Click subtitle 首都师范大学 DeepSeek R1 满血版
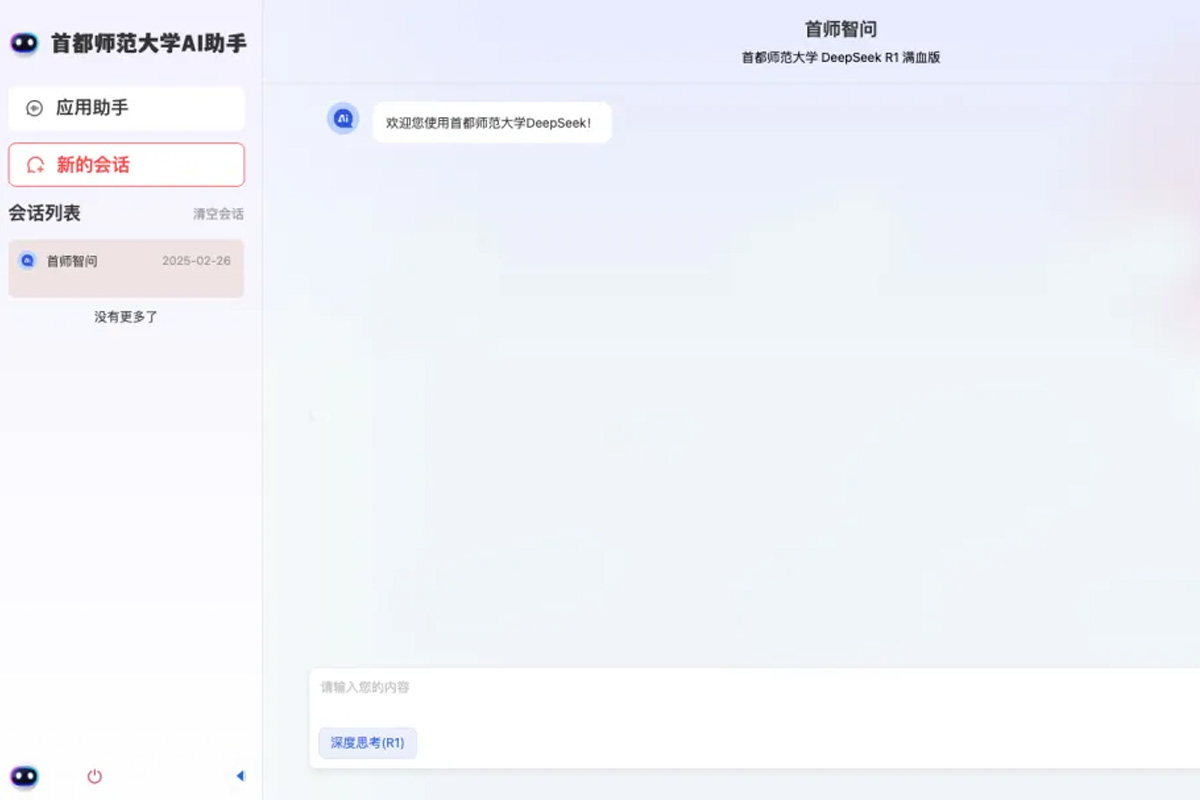The image size is (1200, 800). point(841,58)
